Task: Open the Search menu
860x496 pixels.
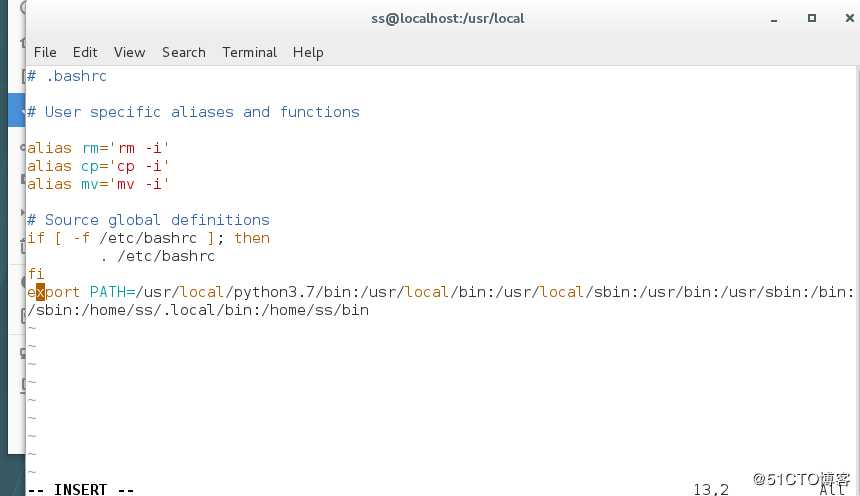Action: point(184,52)
